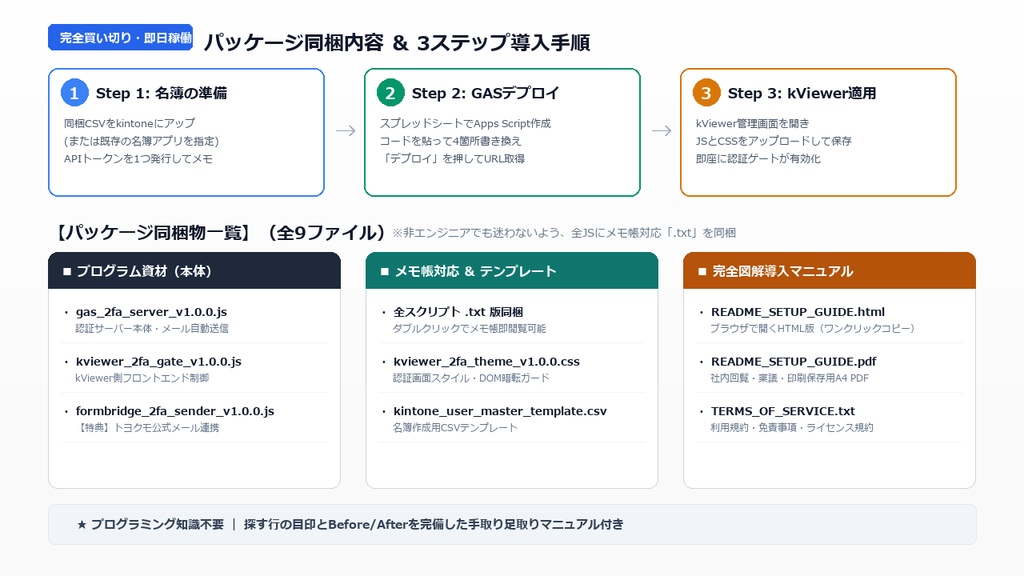1024x576 pixels.
Task: Select file formbridge_2fa_sender_v1.0.0.js
Action: tap(175, 411)
